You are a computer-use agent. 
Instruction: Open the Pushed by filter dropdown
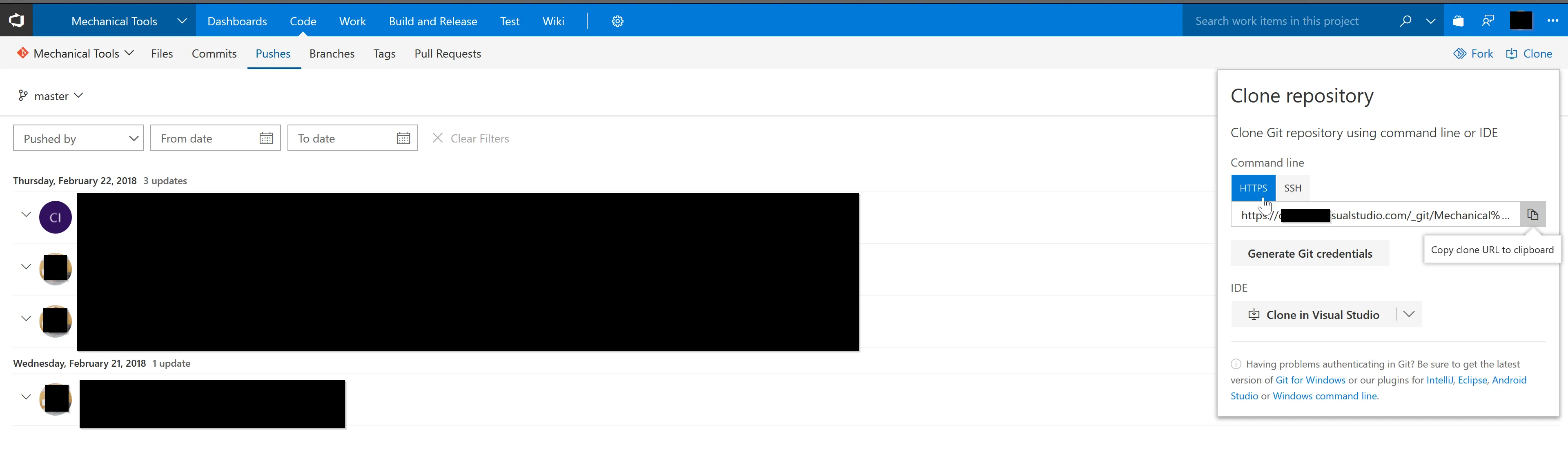[78, 138]
